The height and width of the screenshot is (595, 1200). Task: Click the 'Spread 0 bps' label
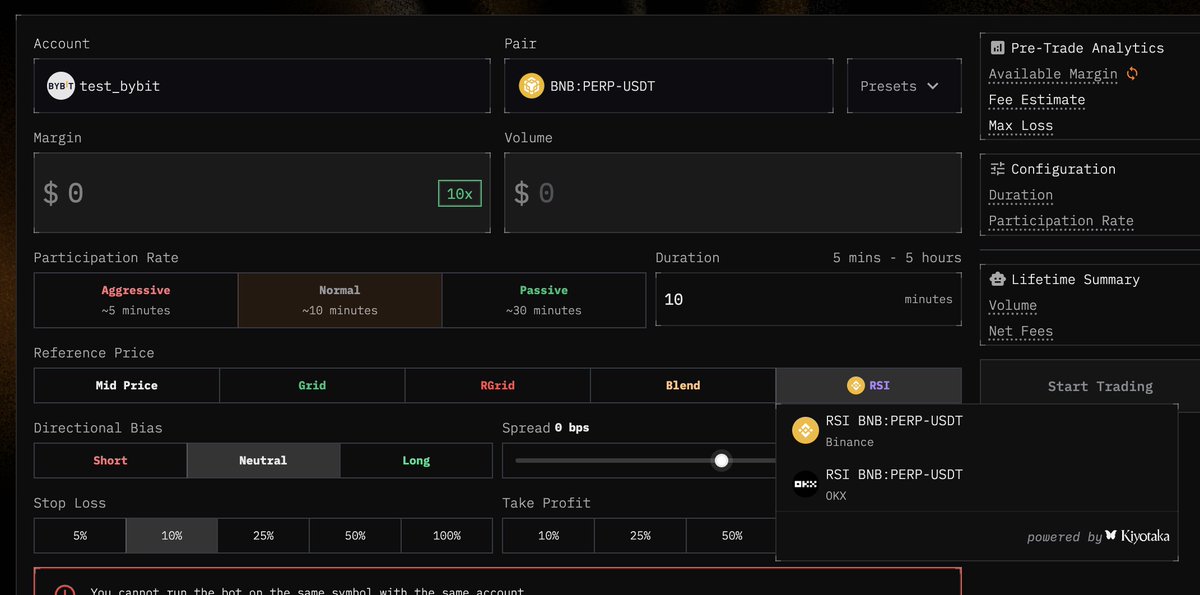(546, 428)
